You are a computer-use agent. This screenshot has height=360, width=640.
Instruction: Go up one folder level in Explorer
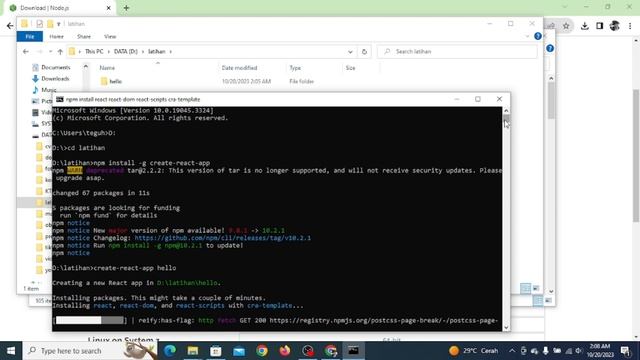(60, 51)
